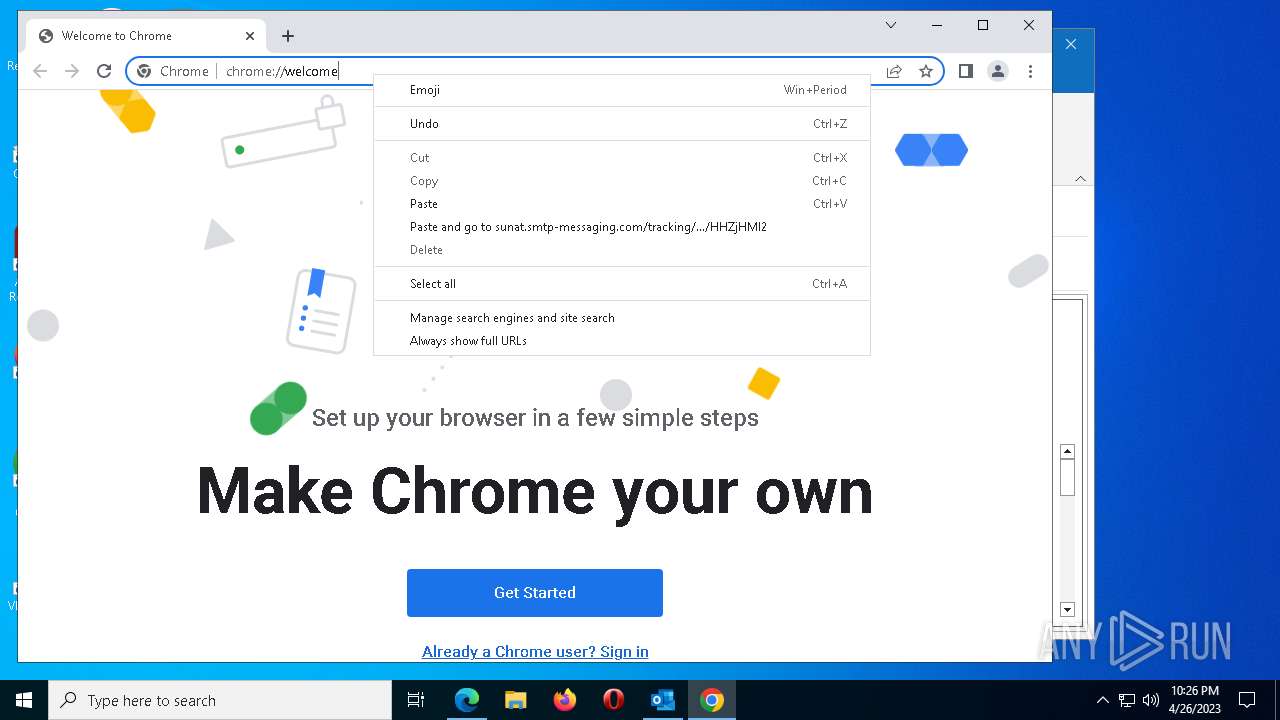Click the background window's scroll-down arrow

pos(1067,609)
